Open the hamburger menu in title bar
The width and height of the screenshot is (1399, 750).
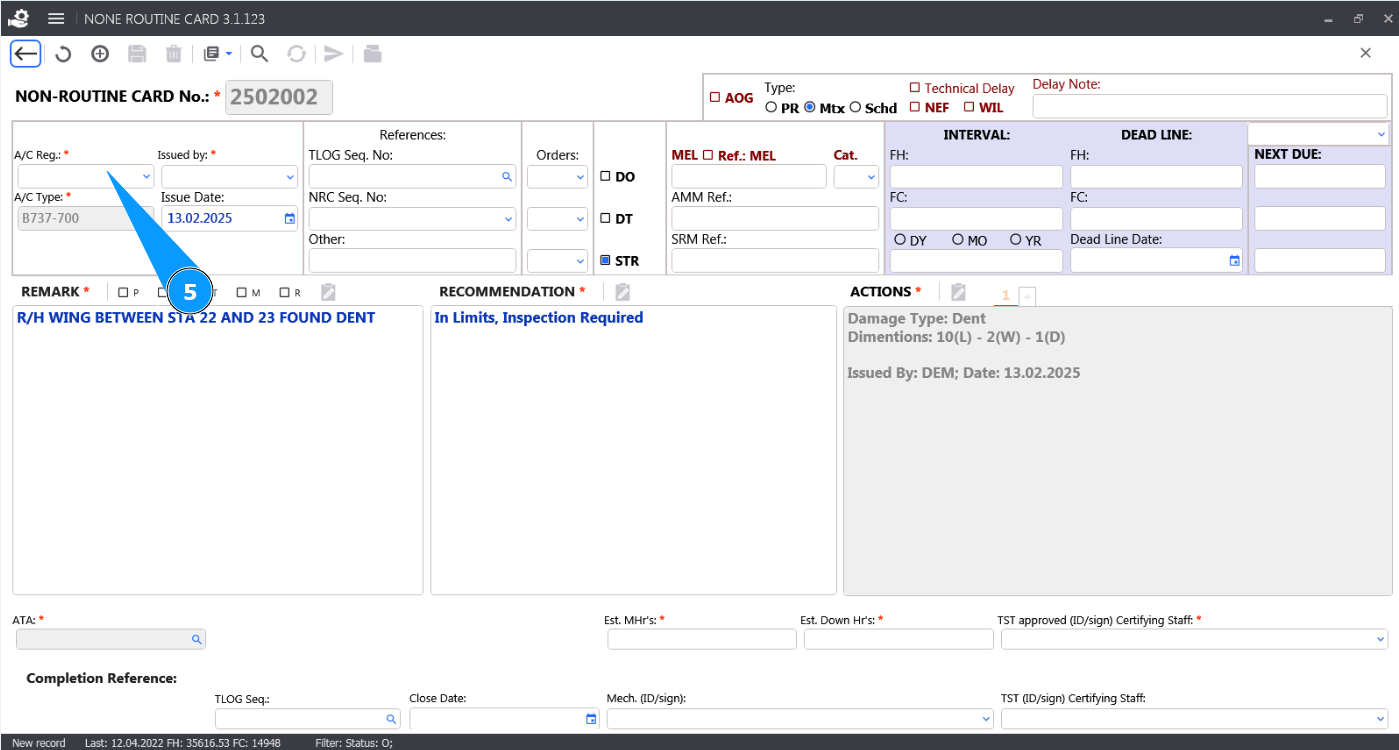(57, 19)
